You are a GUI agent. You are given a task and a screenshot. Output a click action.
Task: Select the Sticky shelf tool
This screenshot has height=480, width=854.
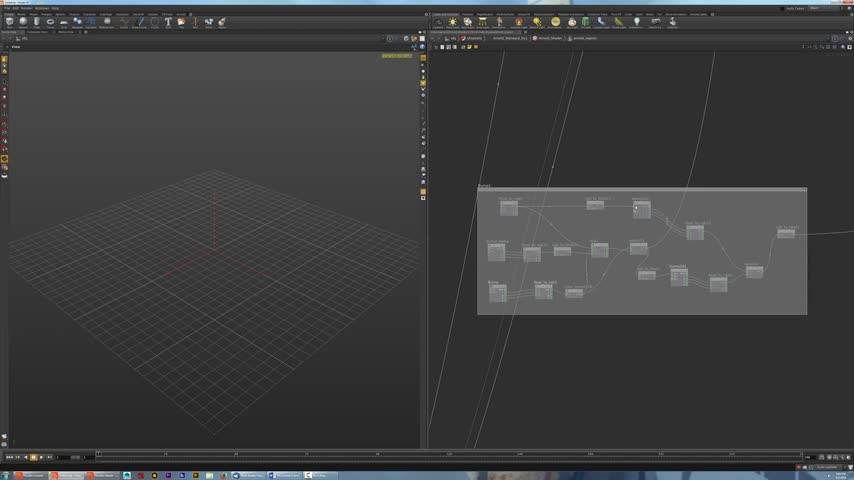pos(222,22)
